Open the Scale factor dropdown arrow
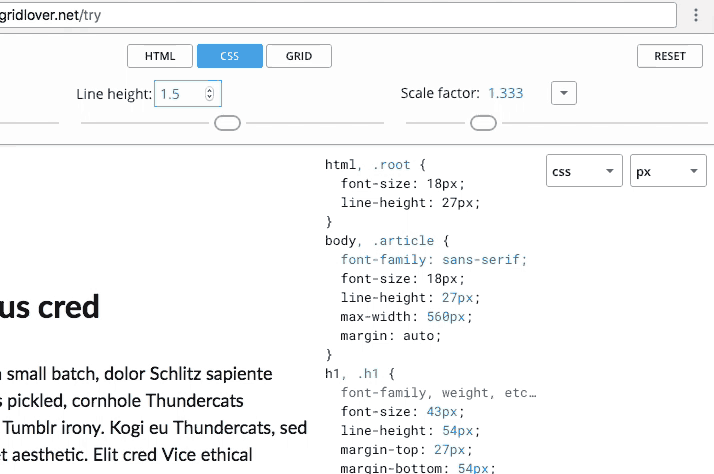714x474 pixels. click(x=564, y=93)
